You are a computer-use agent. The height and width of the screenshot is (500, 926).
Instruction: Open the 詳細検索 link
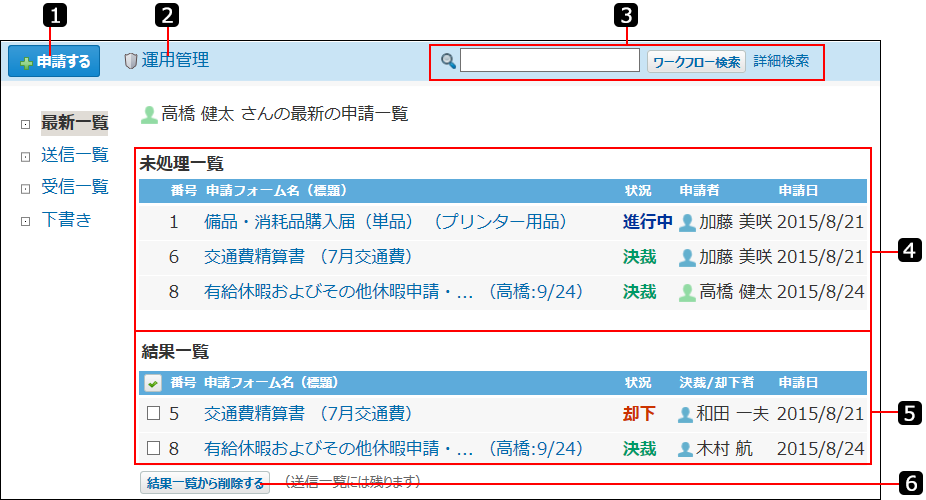781,61
